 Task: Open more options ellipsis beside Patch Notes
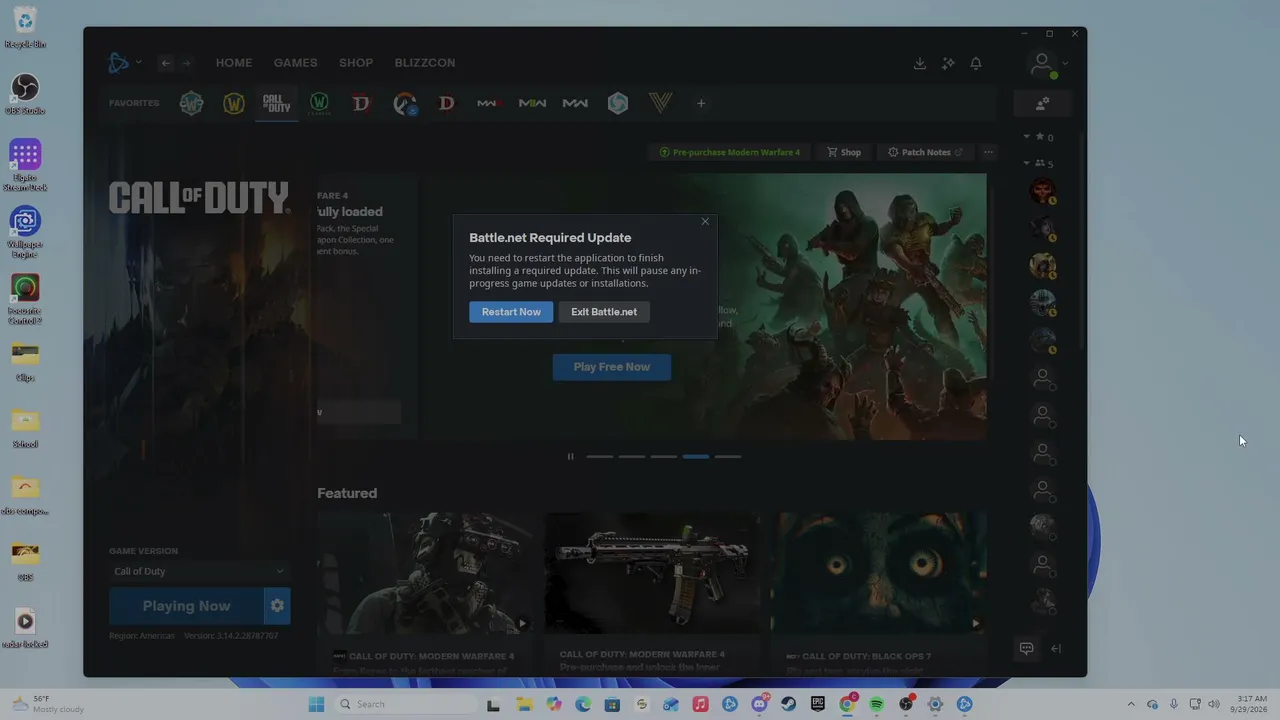(x=988, y=152)
